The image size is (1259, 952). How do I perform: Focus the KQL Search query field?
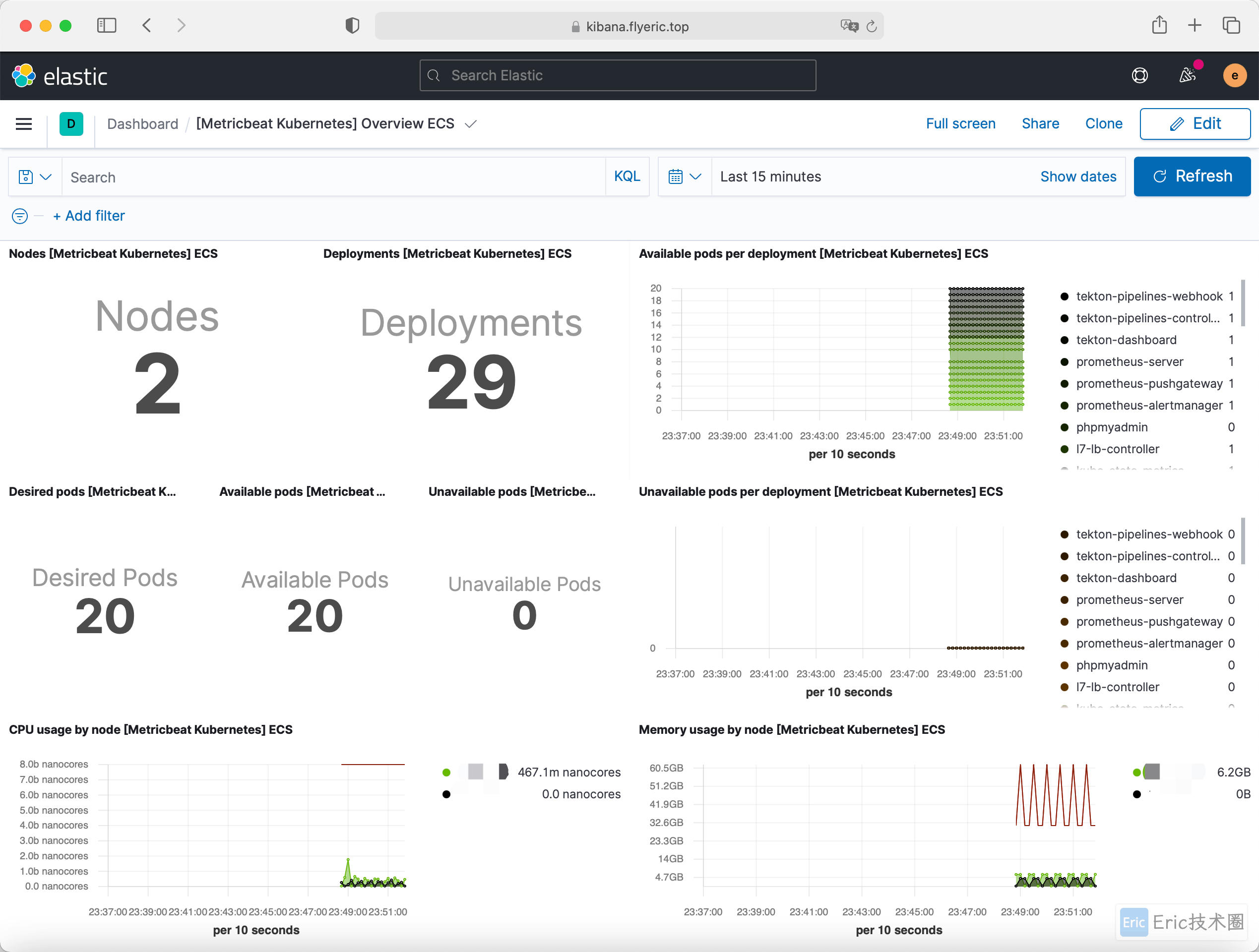click(x=333, y=177)
